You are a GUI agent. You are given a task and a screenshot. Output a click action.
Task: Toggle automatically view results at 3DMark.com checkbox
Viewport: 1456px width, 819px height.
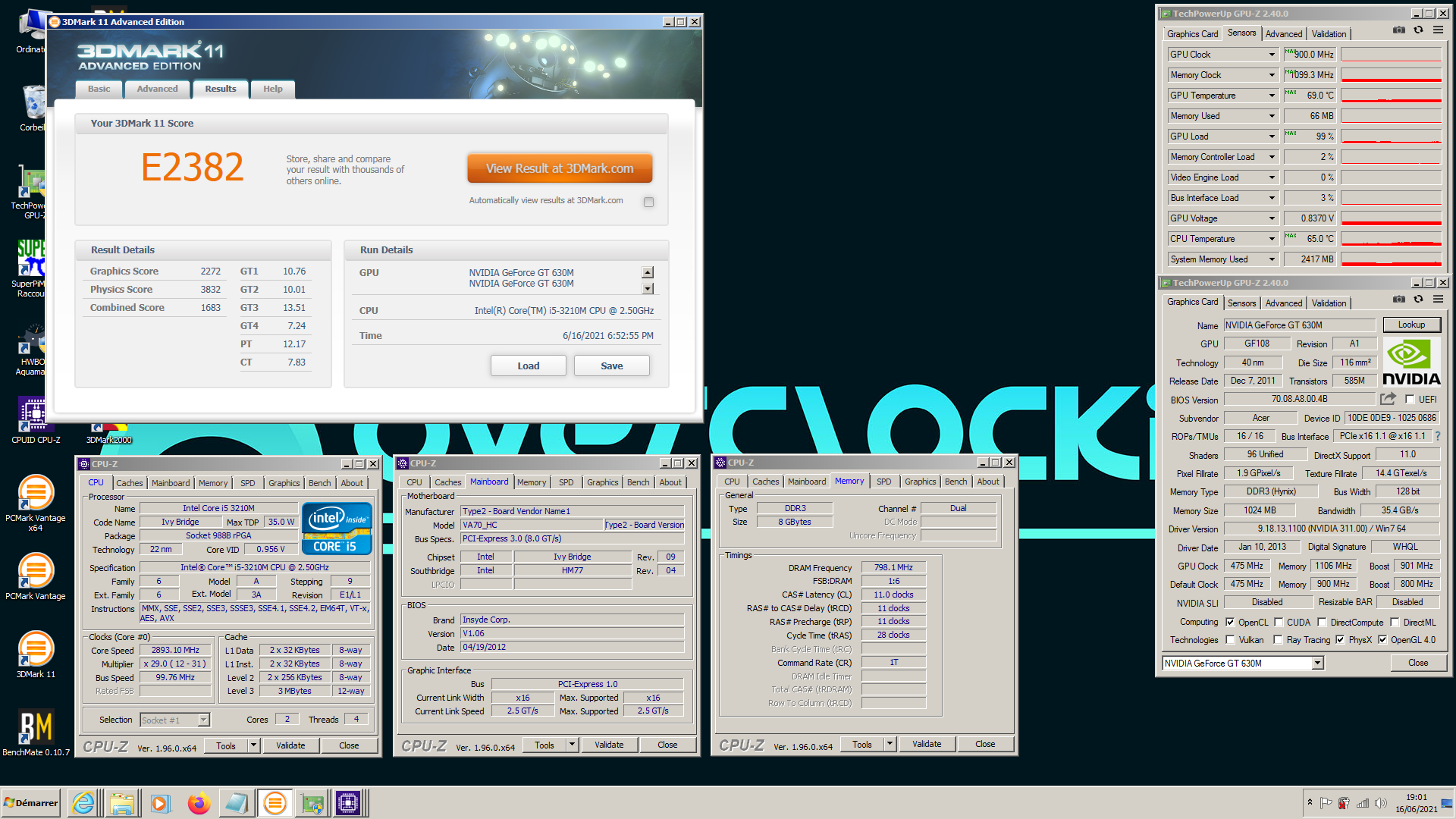(648, 202)
